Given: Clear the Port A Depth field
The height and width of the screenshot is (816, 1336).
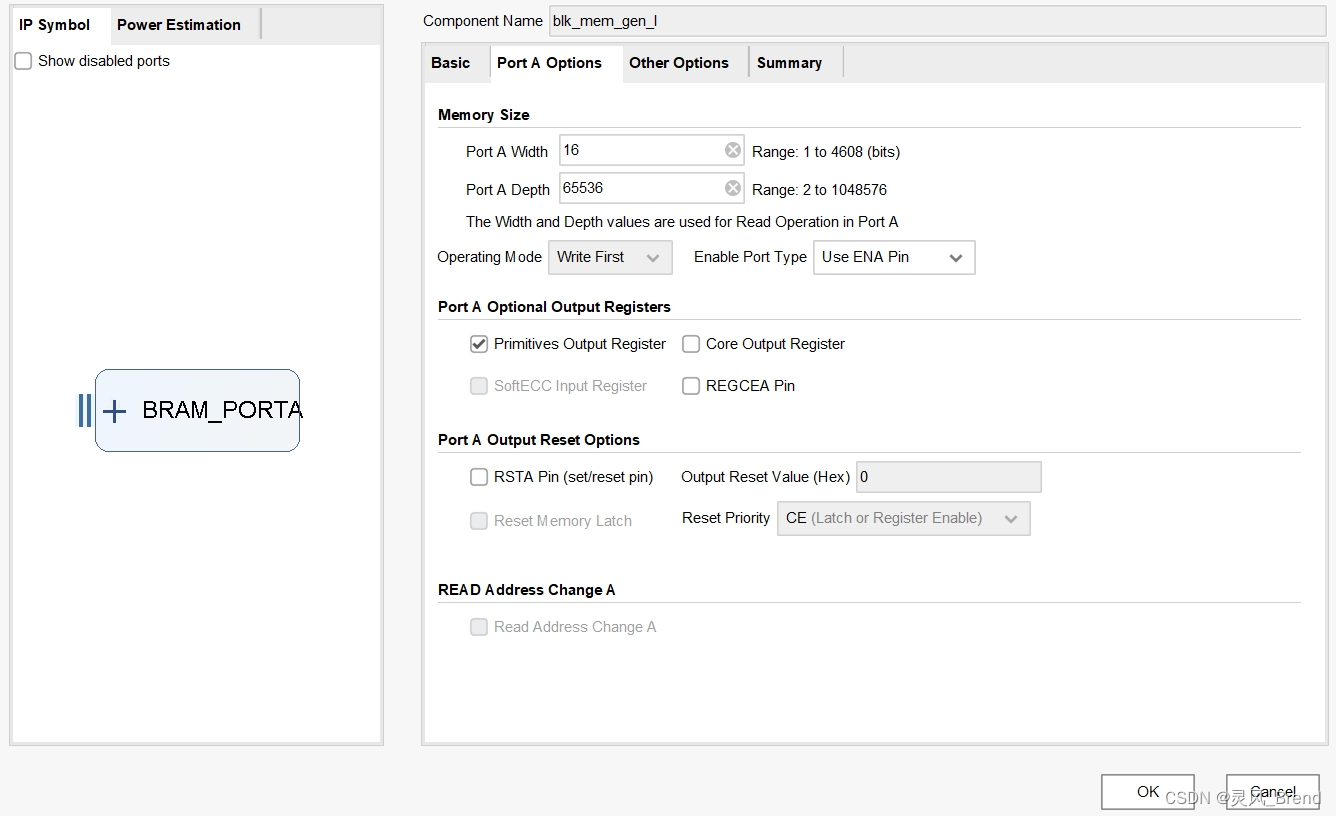Looking at the screenshot, I should point(733,188).
